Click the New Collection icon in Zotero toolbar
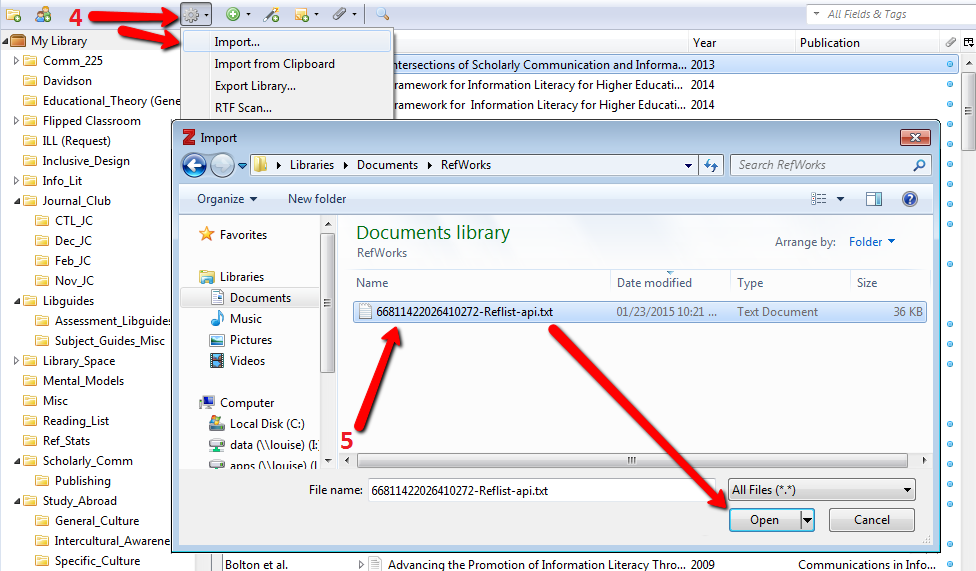976x571 pixels. tap(13, 15)
